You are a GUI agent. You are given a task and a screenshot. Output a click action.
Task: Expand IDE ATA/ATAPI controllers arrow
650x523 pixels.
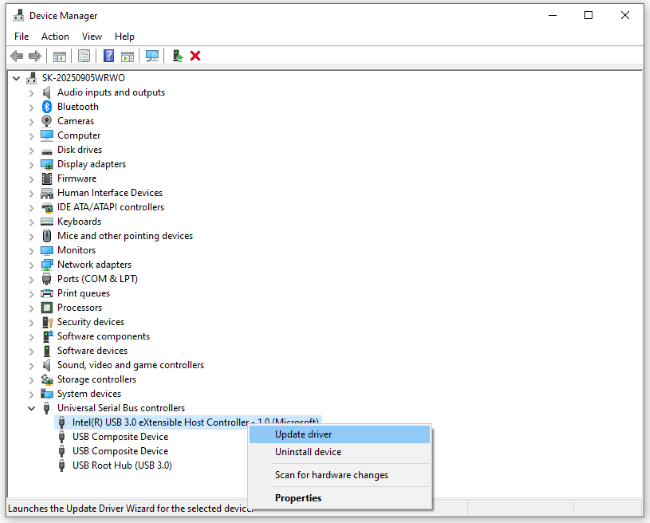(32, 208)
